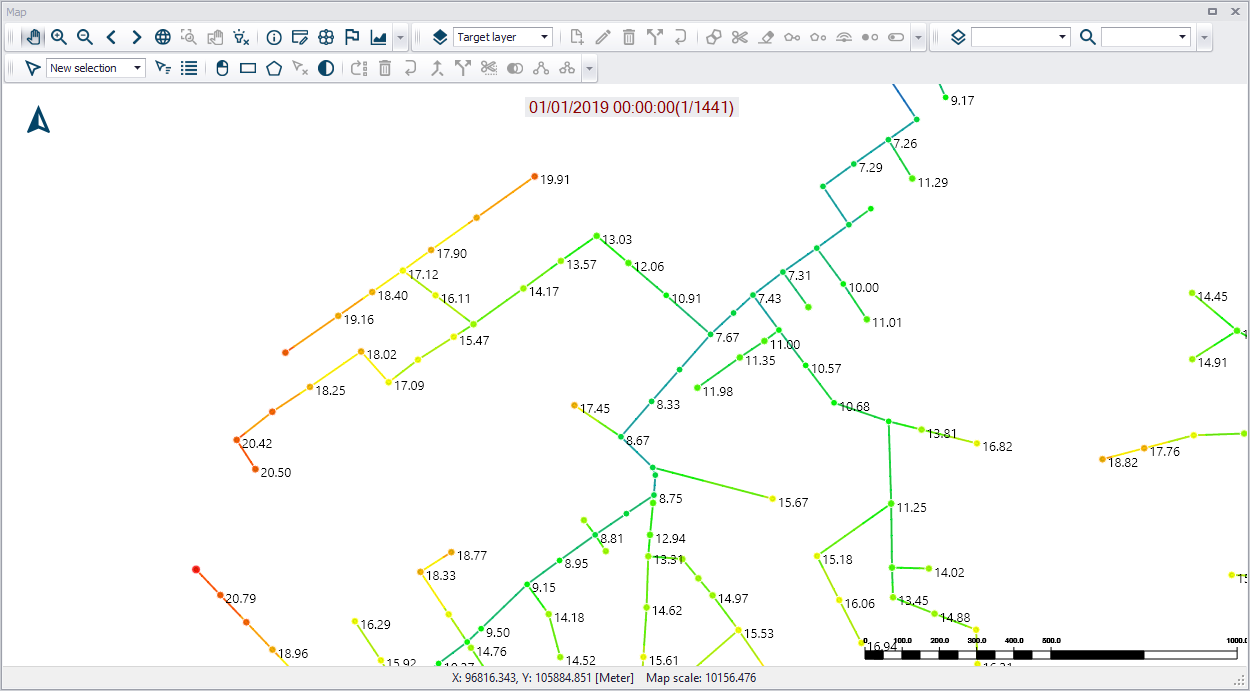This screenshot has width=1250, height=691.
Task: Toggle the invert selection half-circle icon
Action: coord(326,68)
